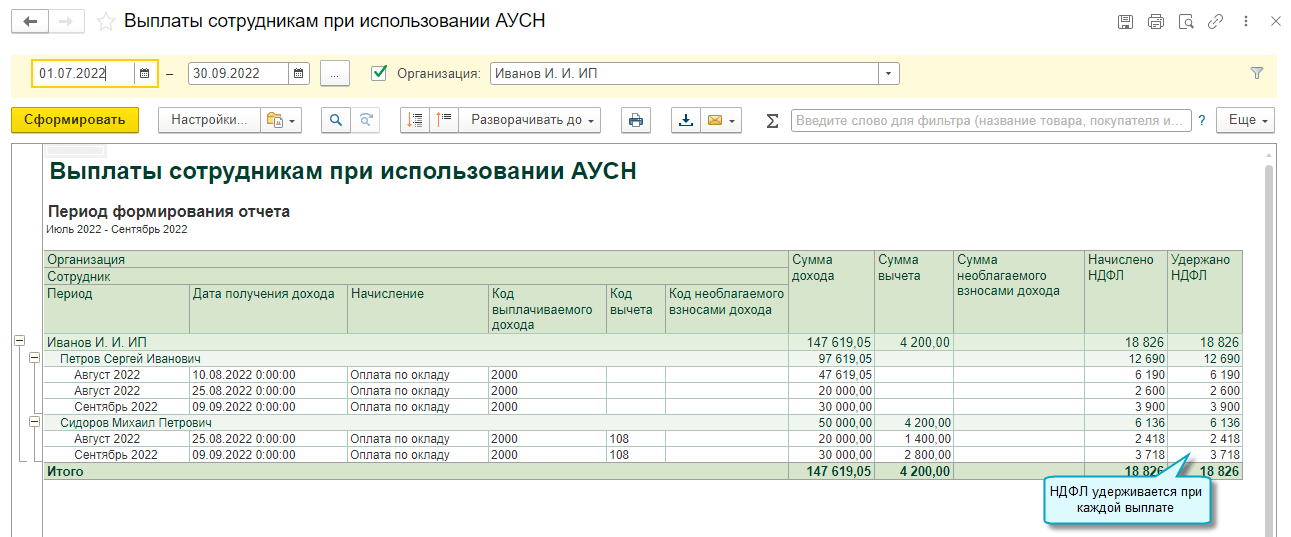Image resolution: width=1291 pixels, height=537 pixels.
Task: Click the 2 800,00 deduction cell
Action: tap(914, 454)
